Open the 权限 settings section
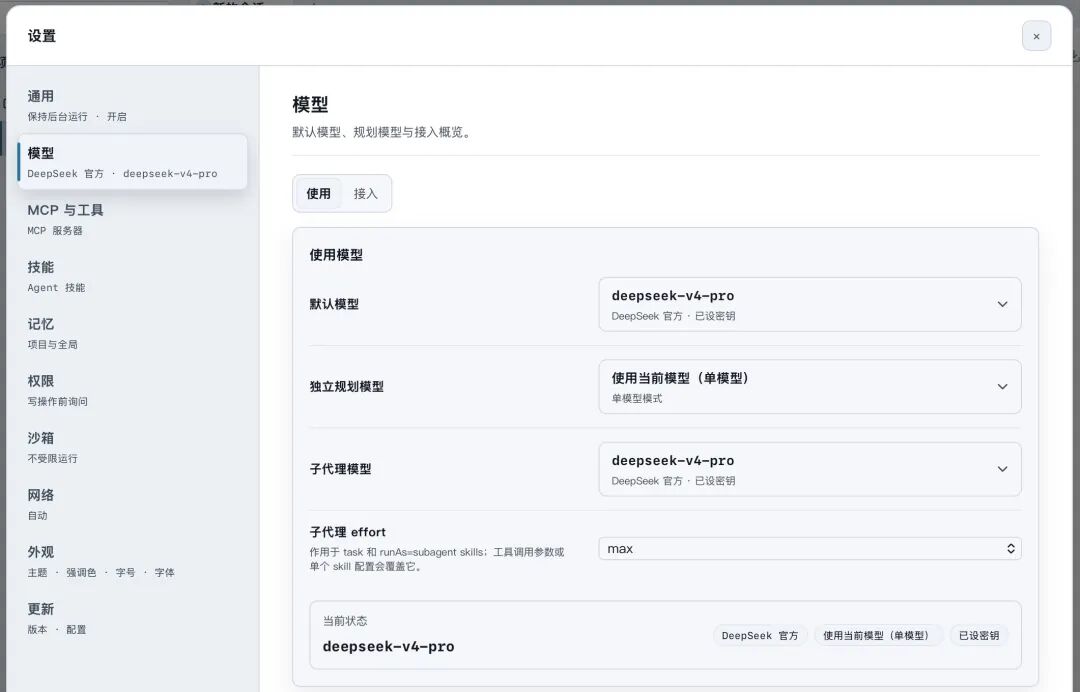The image size is (1080, 692). [x=132, y=390]
